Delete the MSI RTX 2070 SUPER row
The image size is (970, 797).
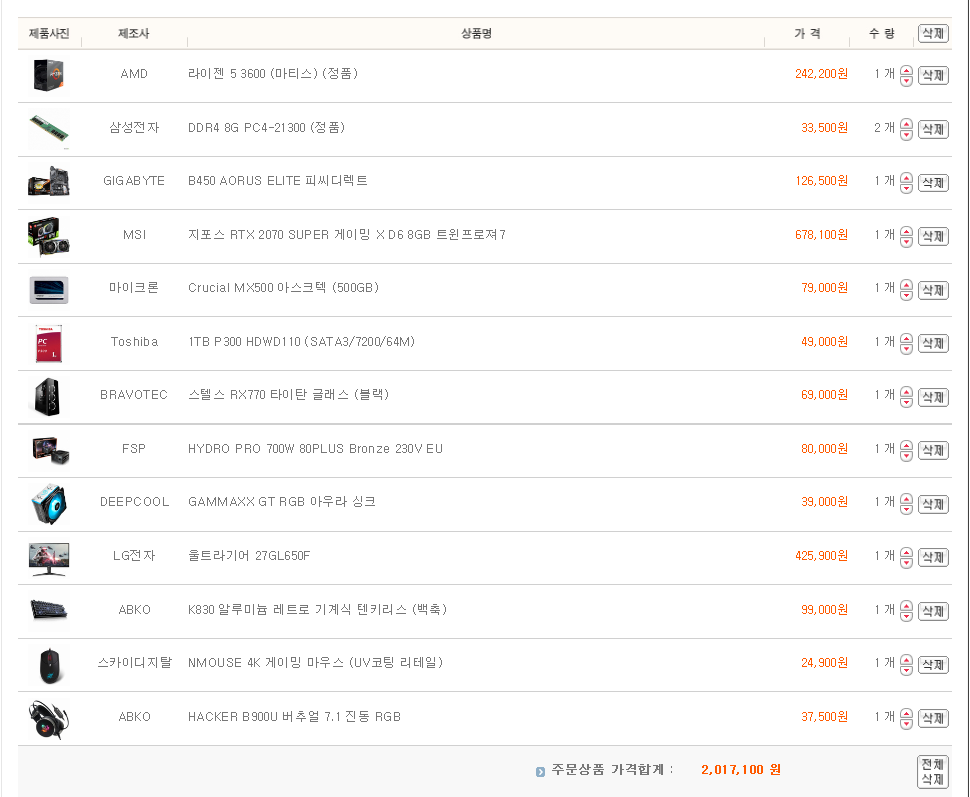click(933, 236)
